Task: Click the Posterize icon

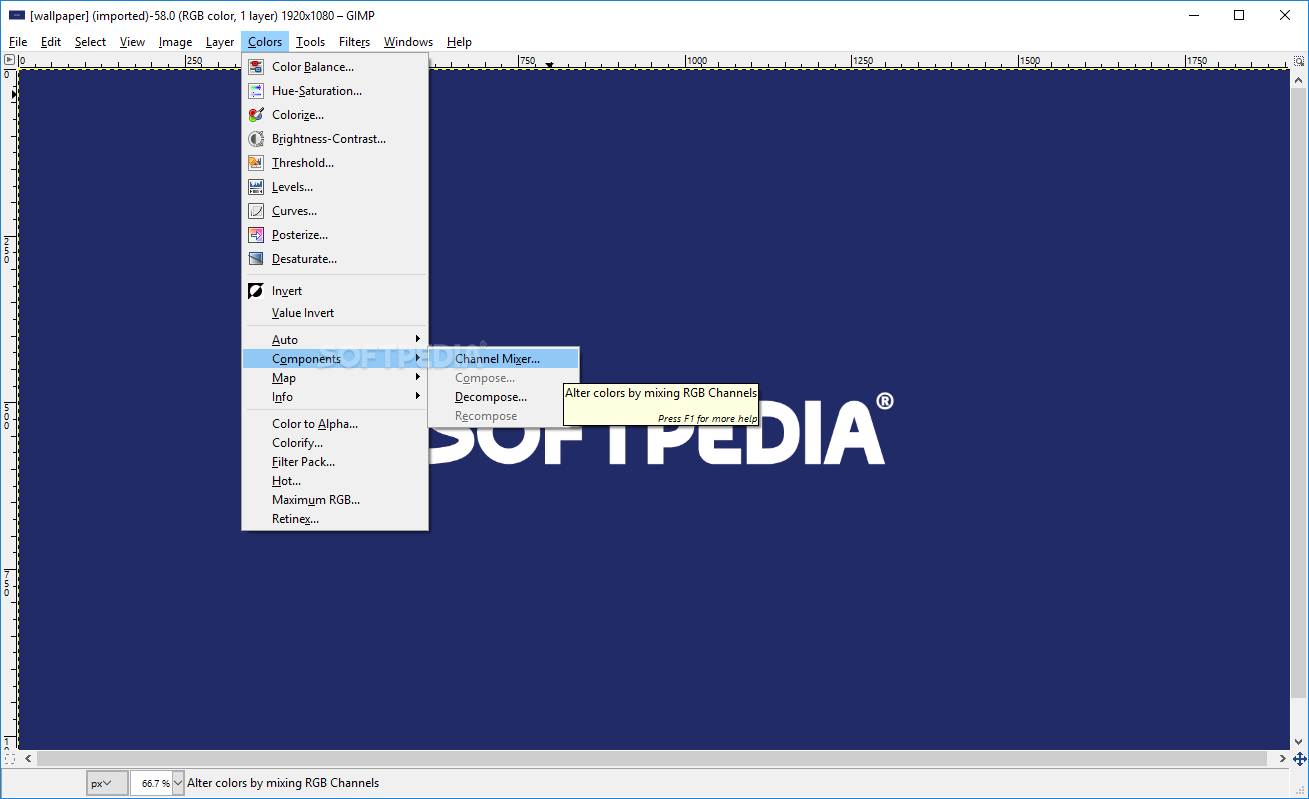Action: [255, 235]
